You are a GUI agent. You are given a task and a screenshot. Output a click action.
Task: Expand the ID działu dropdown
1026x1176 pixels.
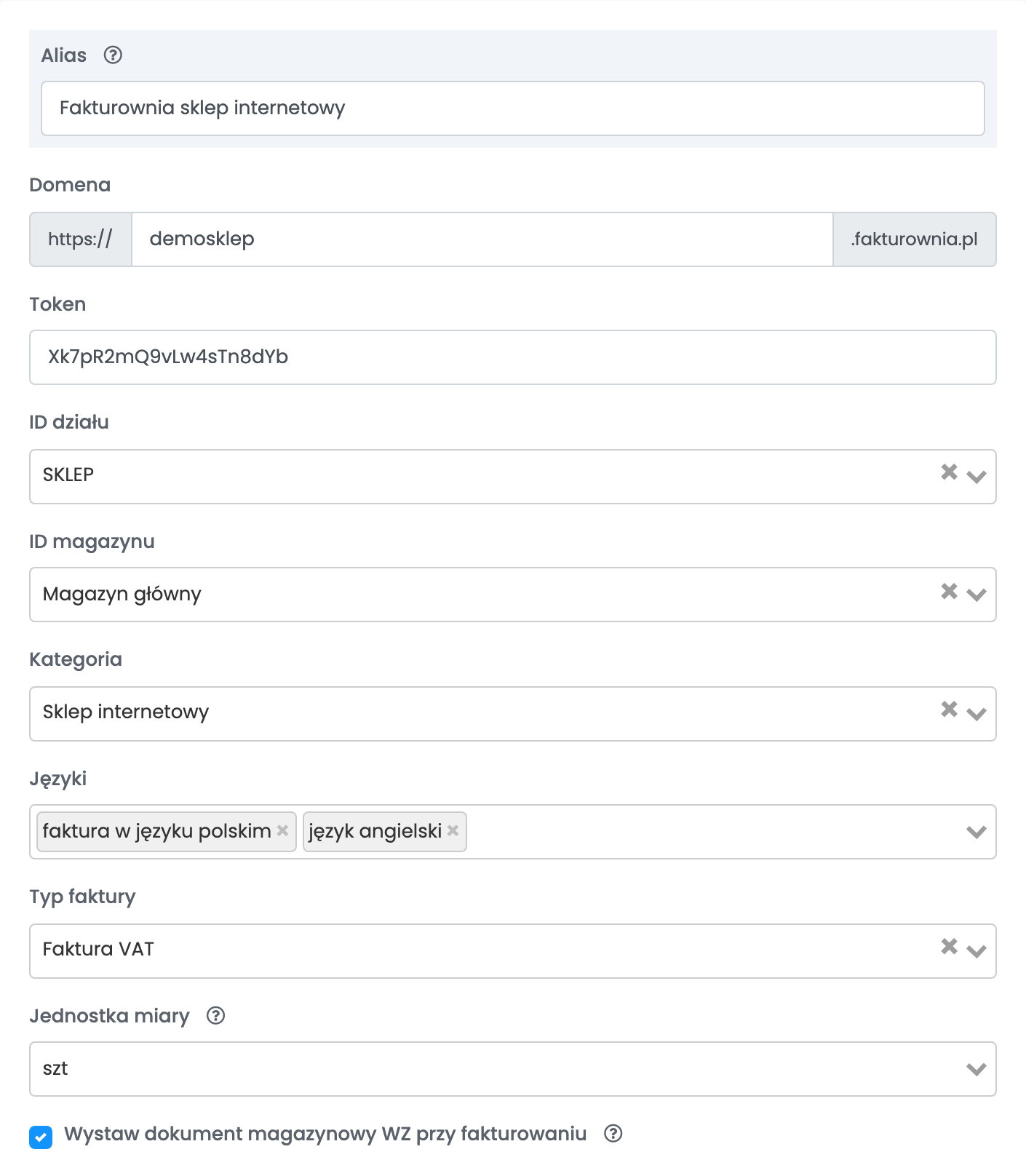click(977, 477)
